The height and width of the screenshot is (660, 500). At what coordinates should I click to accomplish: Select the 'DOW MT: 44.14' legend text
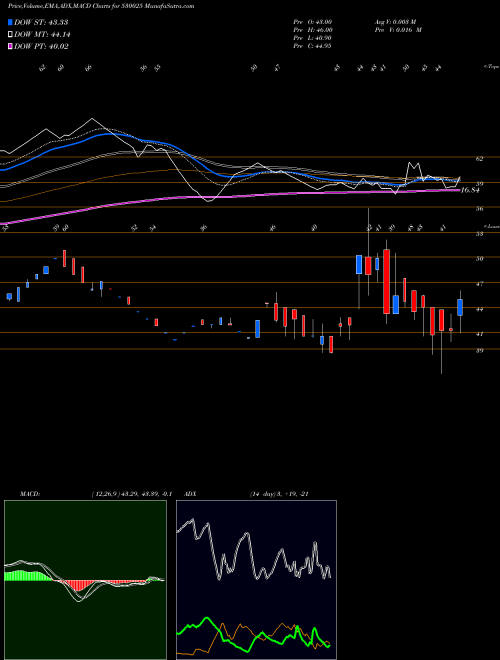(x=42, y=35)
